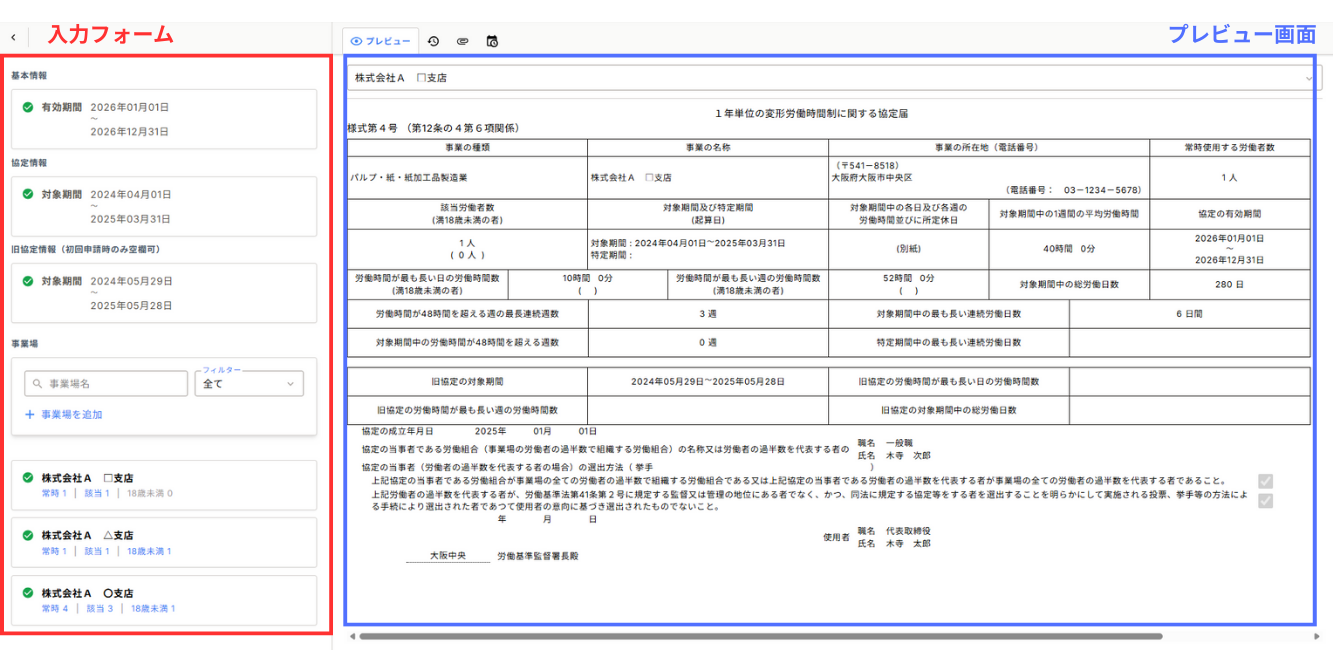Toggle the second checkbox beside agreement statement
Screen dimensions: 1339x651
point(1266,500)
